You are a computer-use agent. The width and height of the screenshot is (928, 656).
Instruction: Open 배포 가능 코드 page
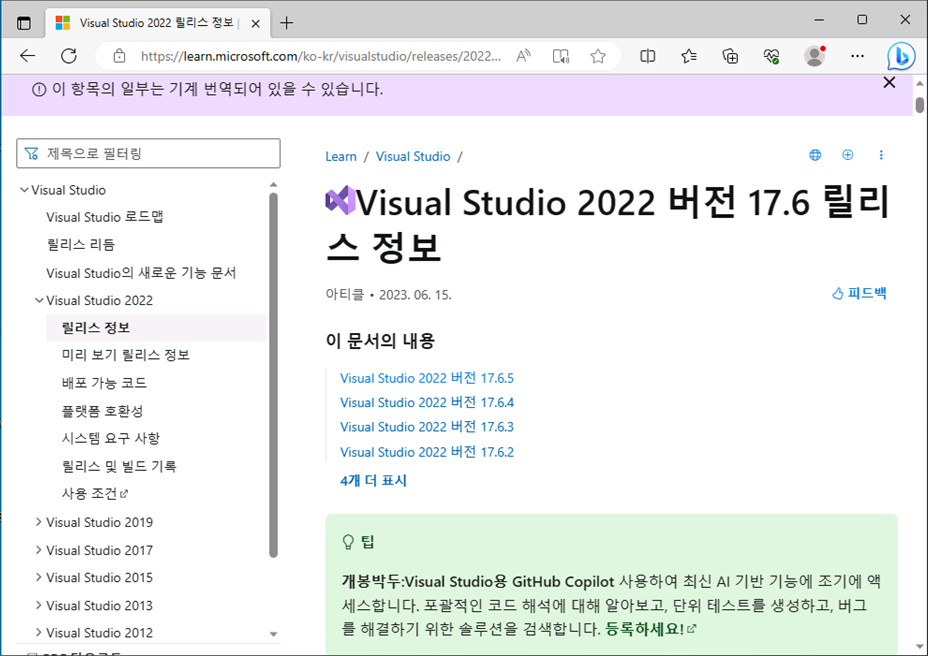click(104, 382)
